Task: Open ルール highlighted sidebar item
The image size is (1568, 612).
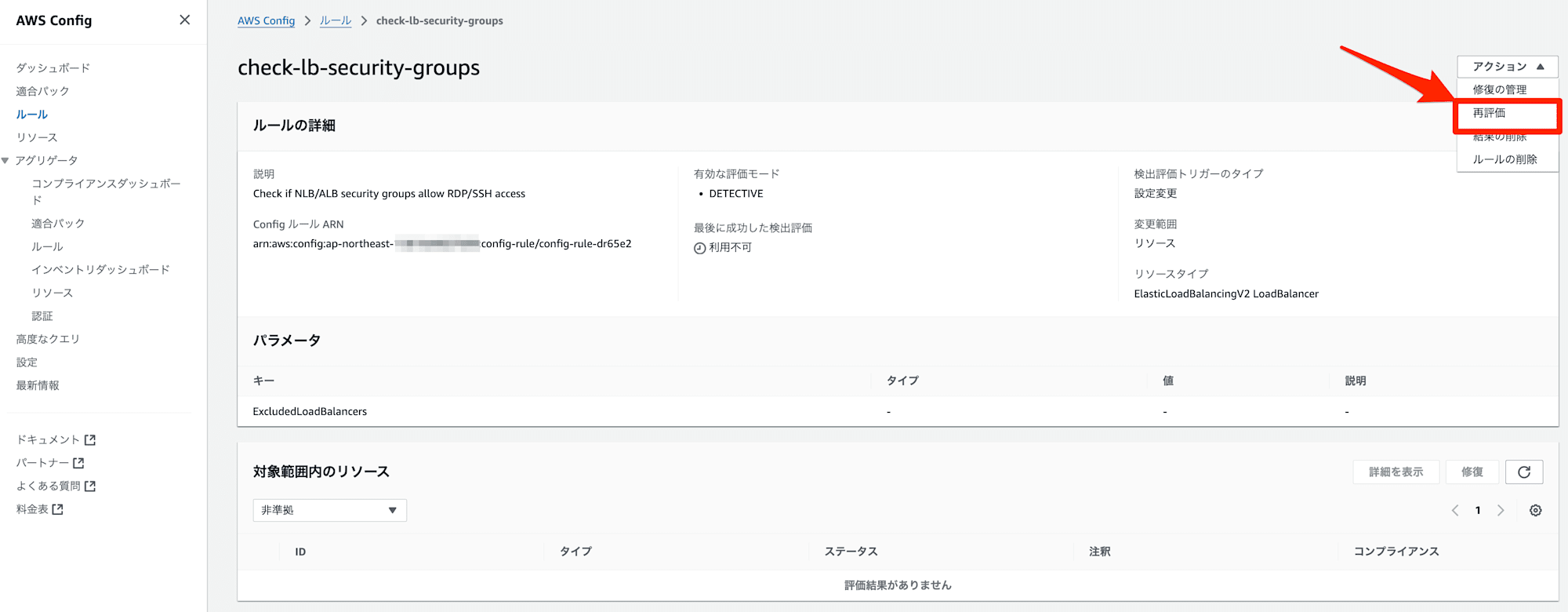Action: 32,115
